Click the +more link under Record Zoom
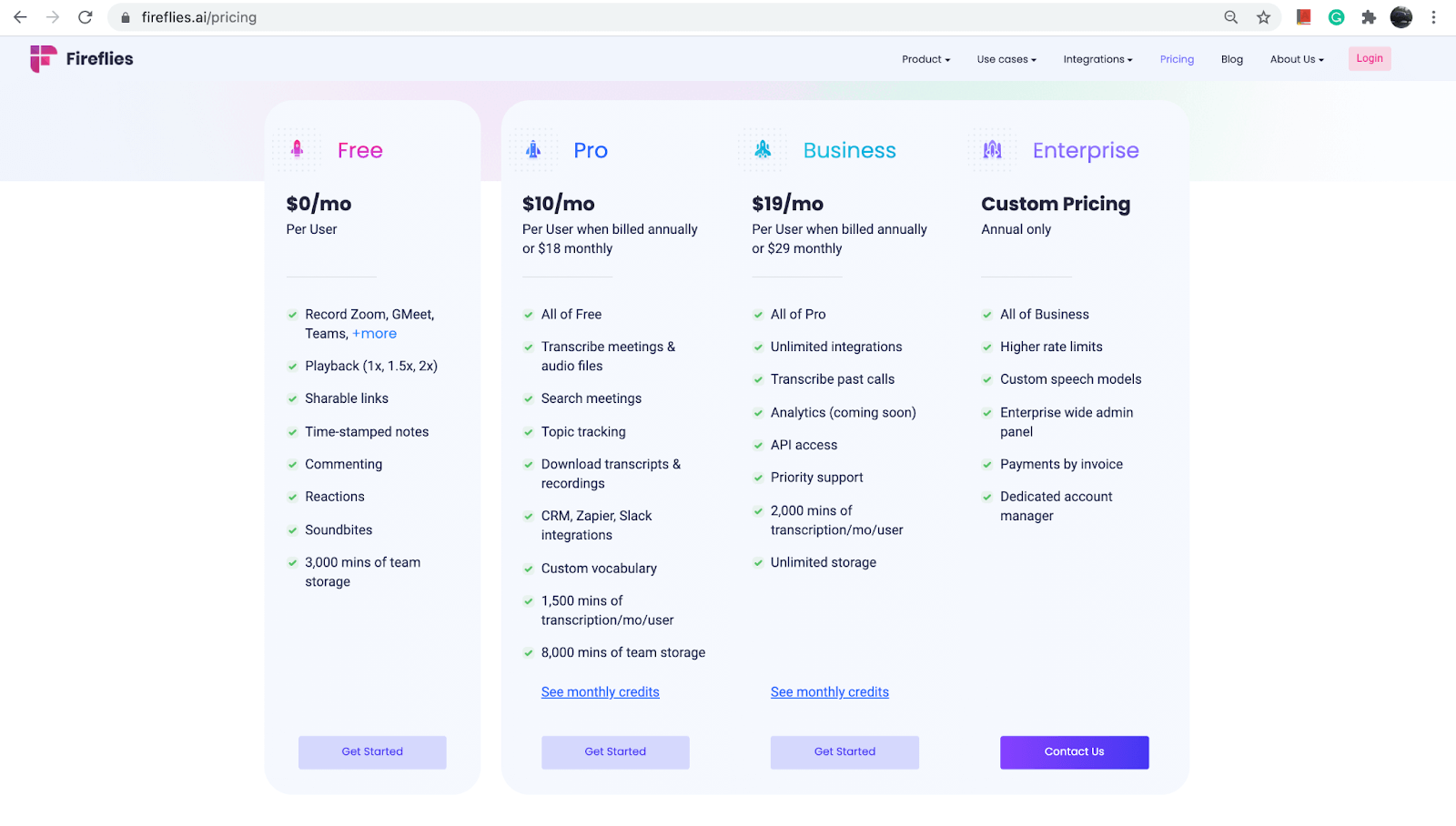1456x826 pixels. tap(374, 333)
